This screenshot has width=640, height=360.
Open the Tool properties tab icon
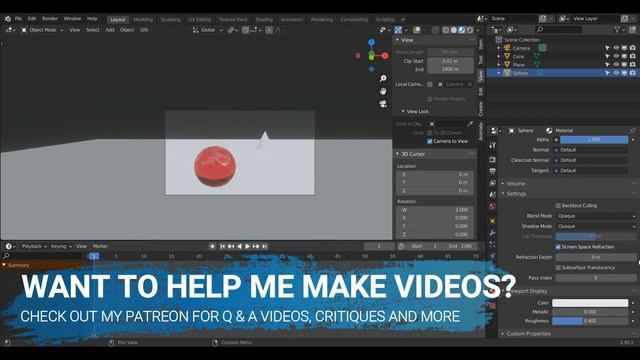pos(492,145)
